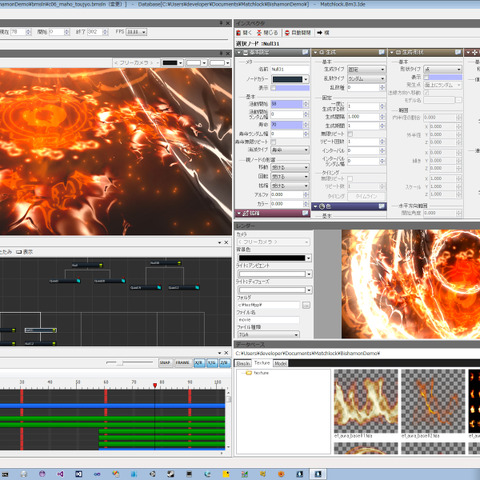Toggle the 表示 checkbox in the generation shape panel
Screen dimensions: 480x480
(426, 77)
